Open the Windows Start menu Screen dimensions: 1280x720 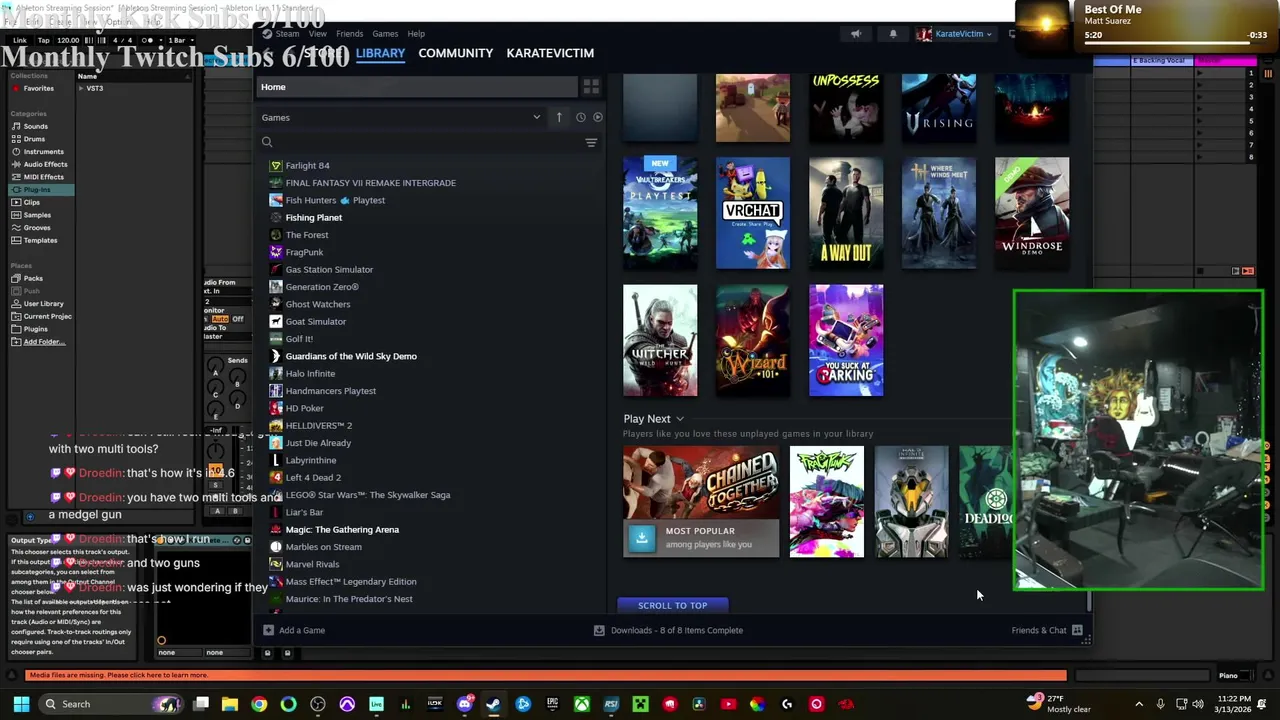tap(21, 704)
